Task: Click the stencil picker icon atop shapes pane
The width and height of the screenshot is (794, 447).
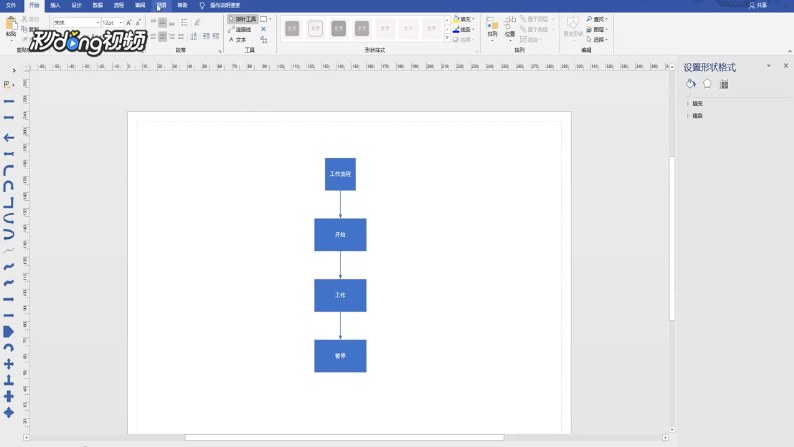Action: coord(8,85)
